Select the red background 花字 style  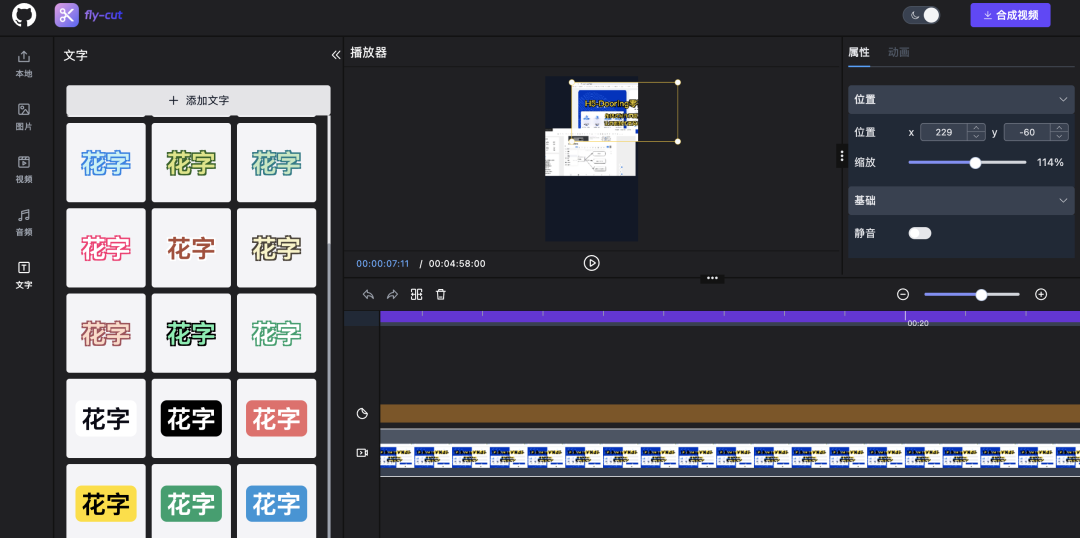point(277,418)
